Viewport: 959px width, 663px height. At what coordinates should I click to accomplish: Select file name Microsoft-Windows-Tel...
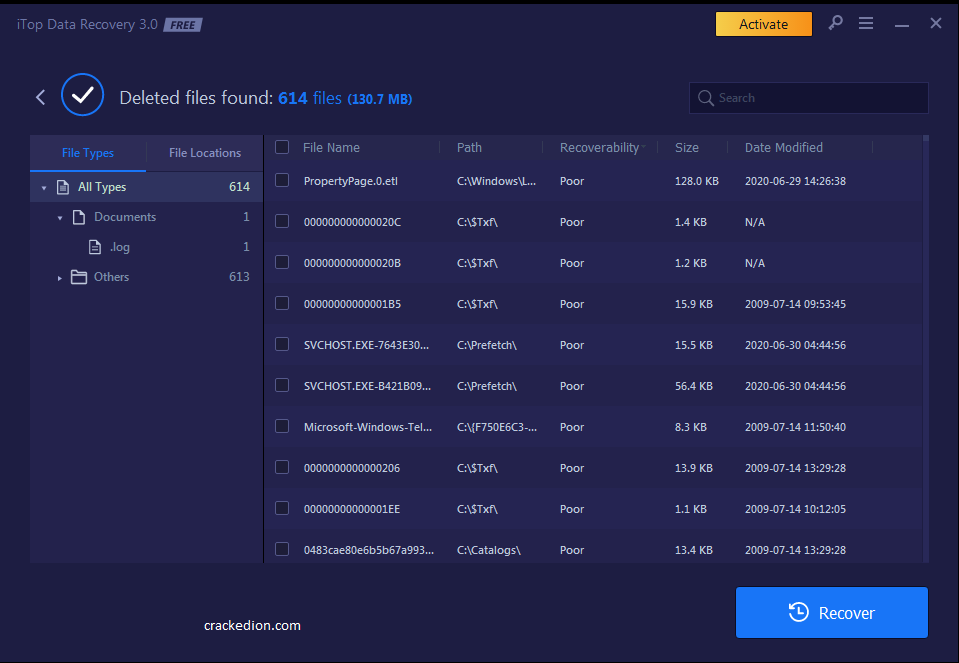click(x=368, y=427)
